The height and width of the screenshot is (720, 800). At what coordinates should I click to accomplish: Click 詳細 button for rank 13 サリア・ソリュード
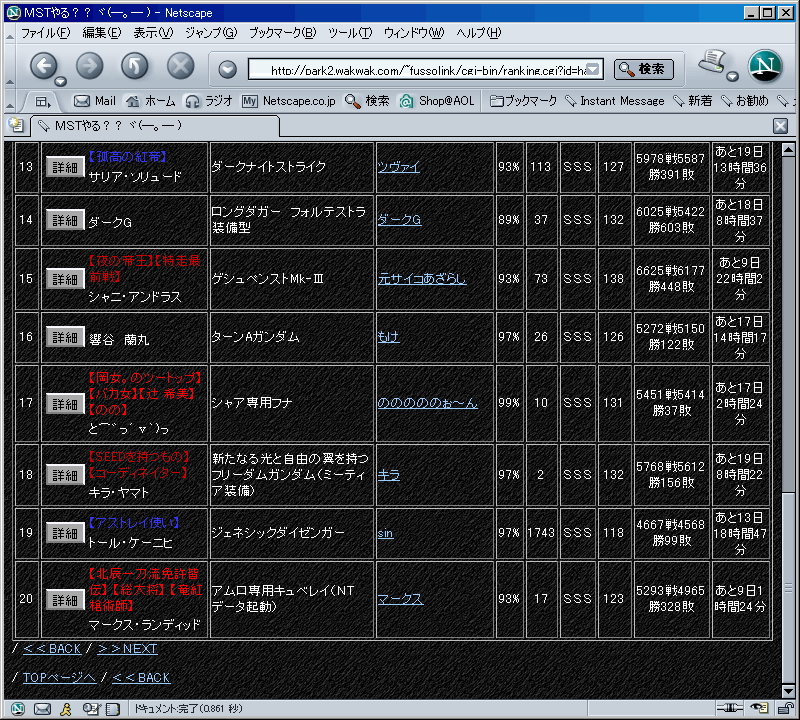(x=65, y=167)
